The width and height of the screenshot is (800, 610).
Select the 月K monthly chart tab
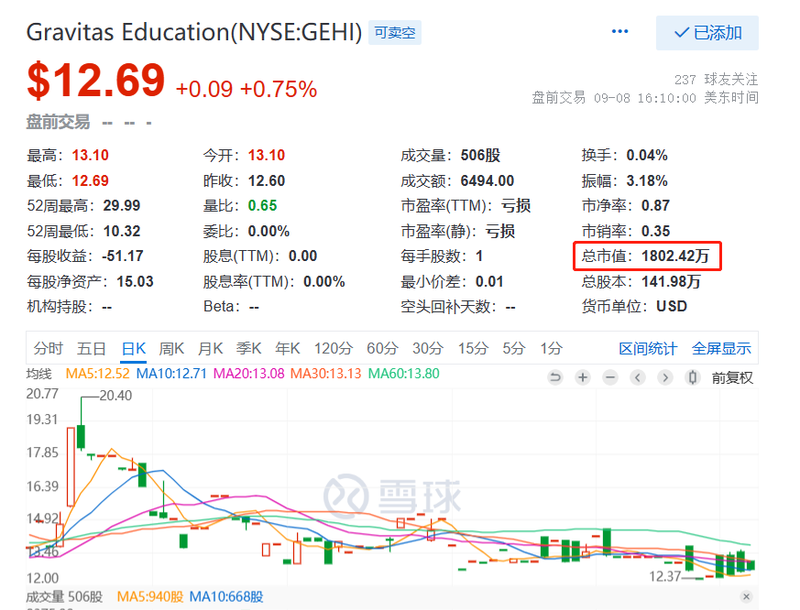[x=210, y=349]
